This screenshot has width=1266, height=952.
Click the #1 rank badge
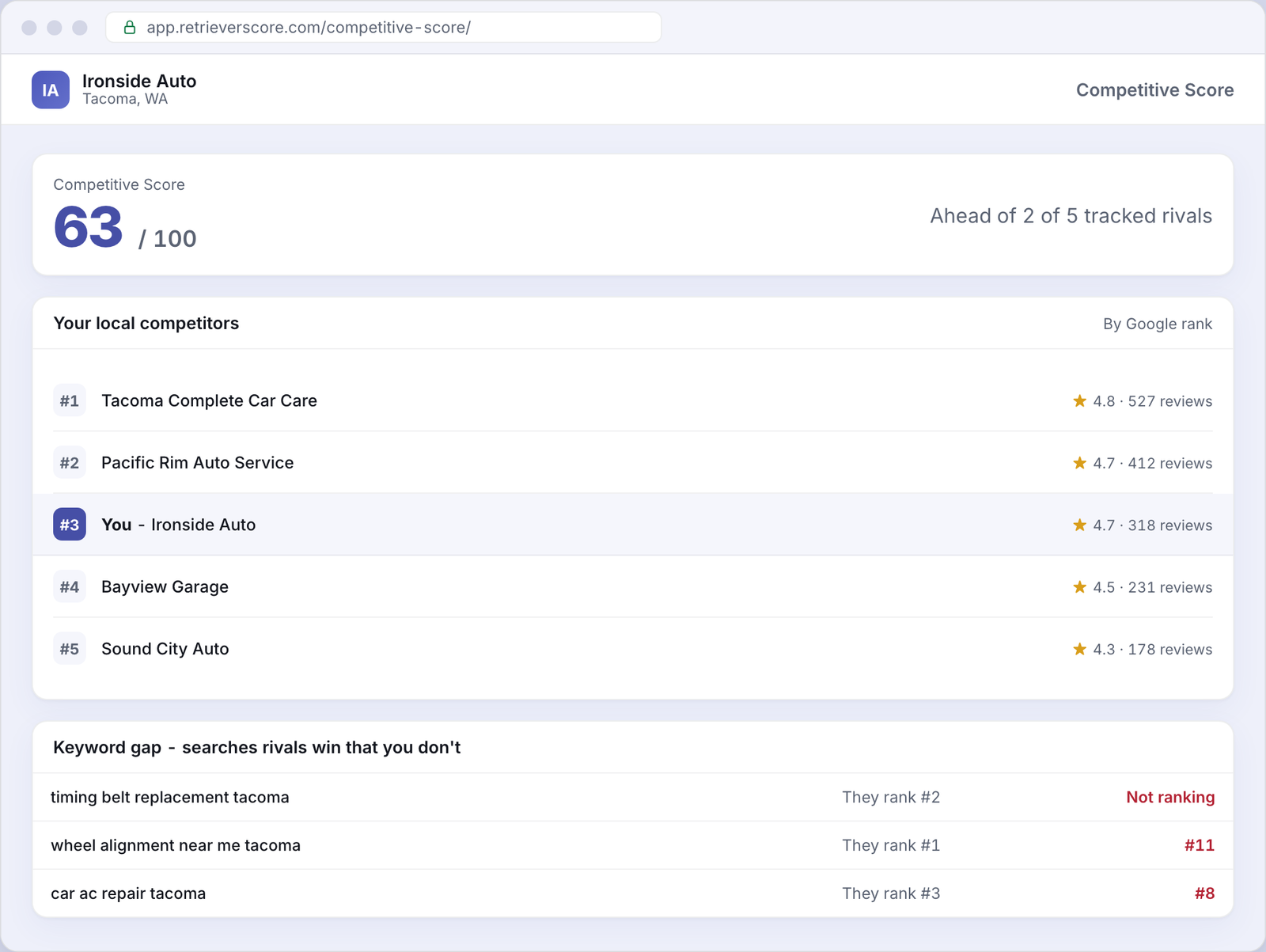70,400
